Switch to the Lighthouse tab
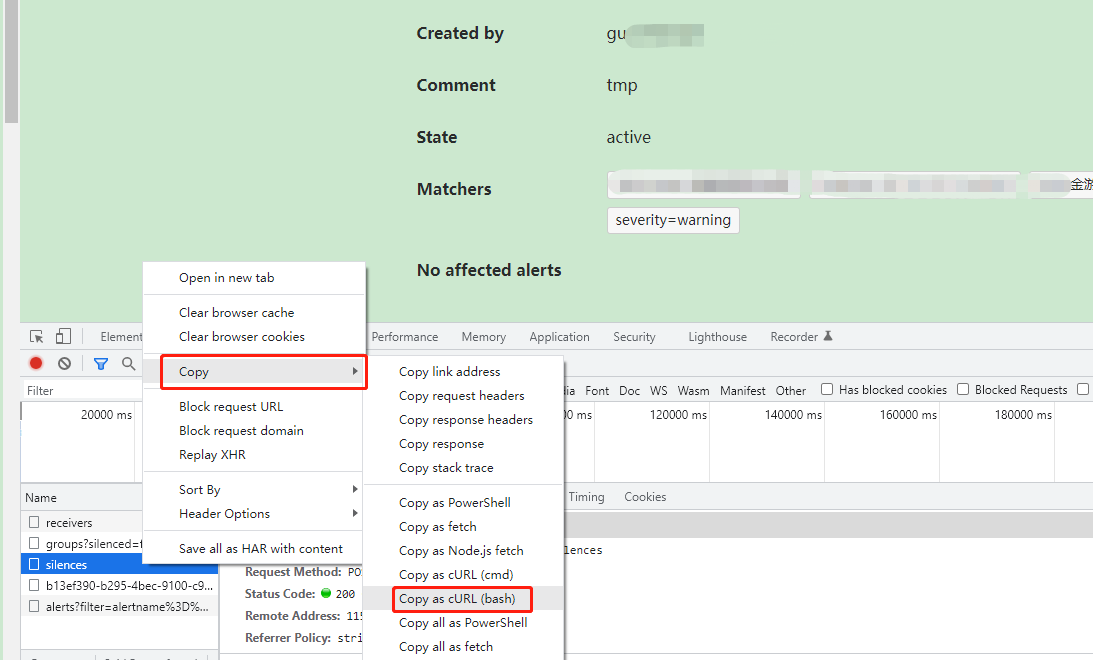1093x660 pixels. [717, 337]
